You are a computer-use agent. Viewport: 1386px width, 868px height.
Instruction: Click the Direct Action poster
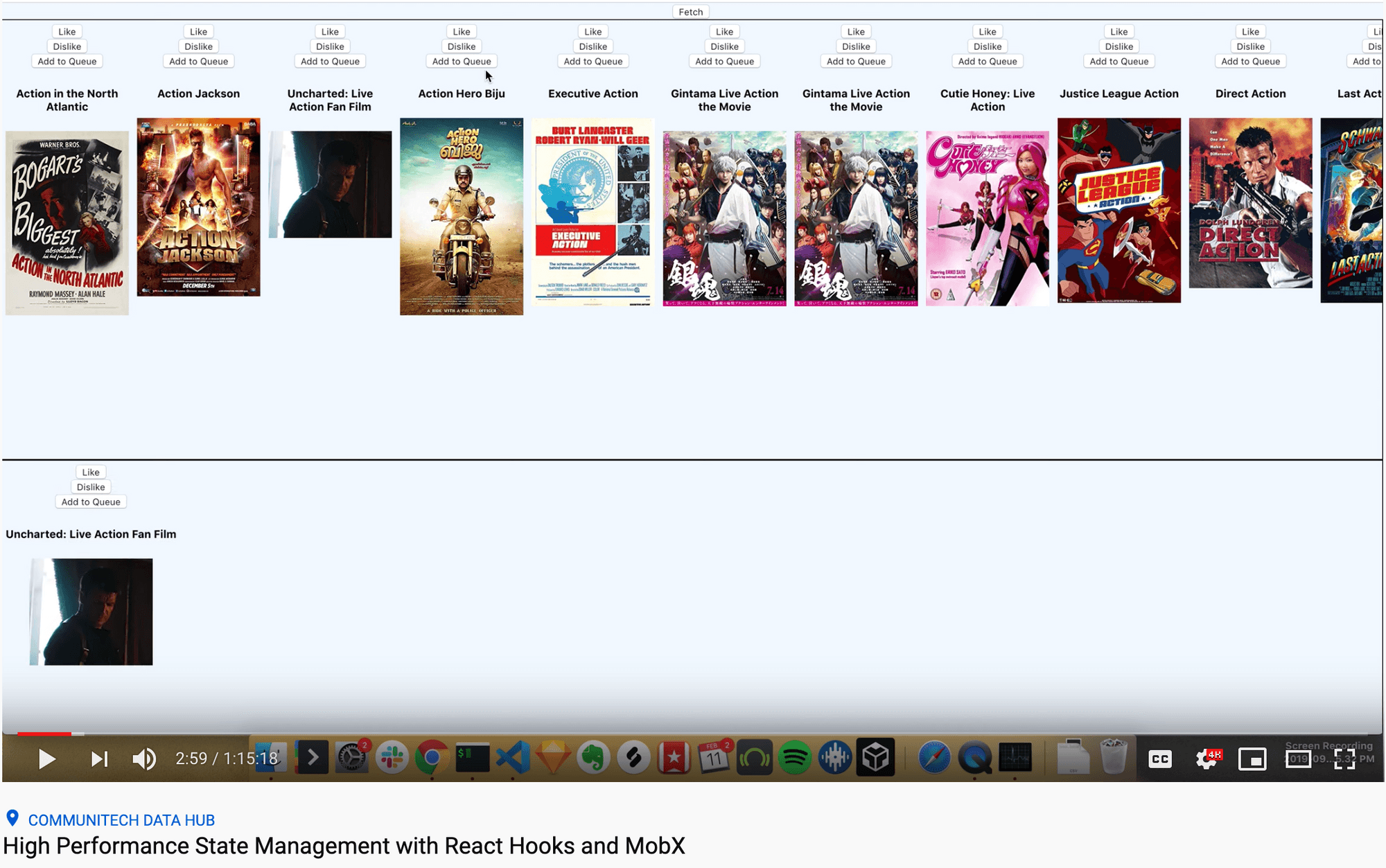[1251, 203]
